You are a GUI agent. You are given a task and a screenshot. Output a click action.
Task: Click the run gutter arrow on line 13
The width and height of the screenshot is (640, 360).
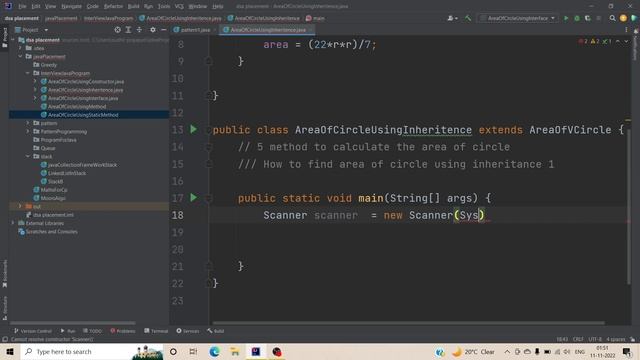[193, 129]
